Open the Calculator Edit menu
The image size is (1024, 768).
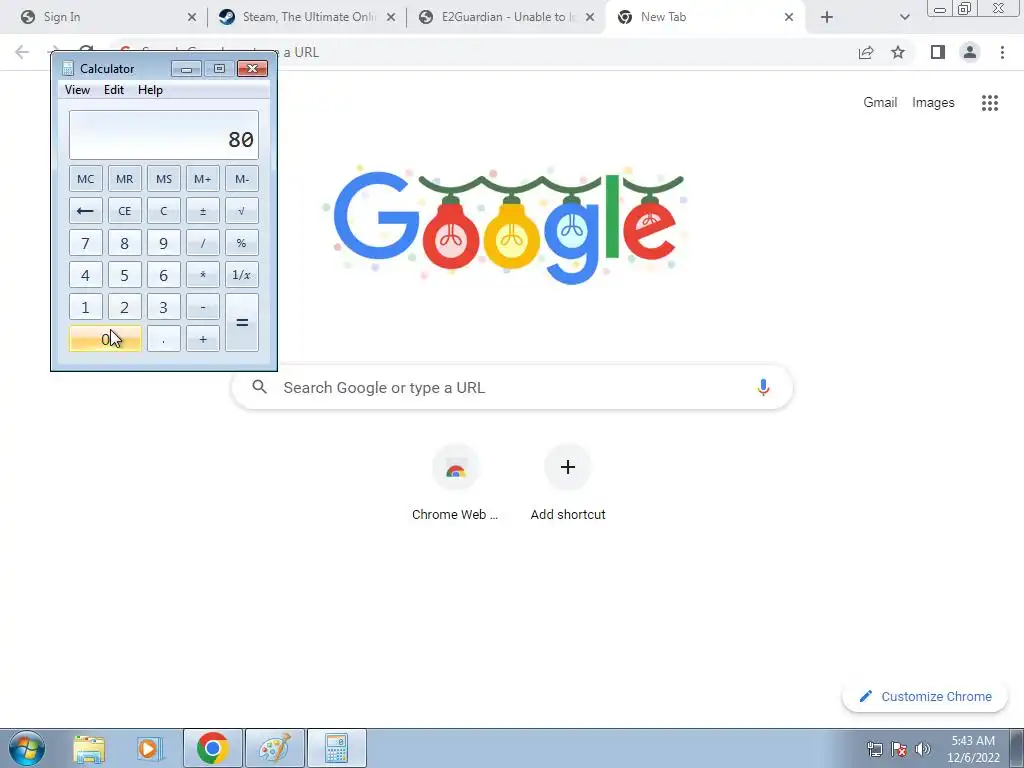(x=114, y=90)
